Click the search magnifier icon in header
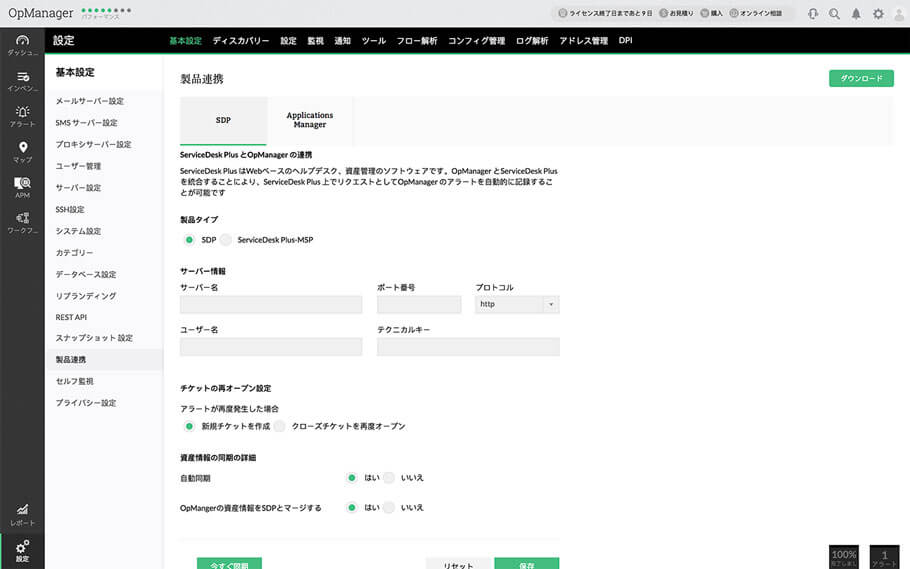This screenshot has height=569, width=910. point(834,13)
